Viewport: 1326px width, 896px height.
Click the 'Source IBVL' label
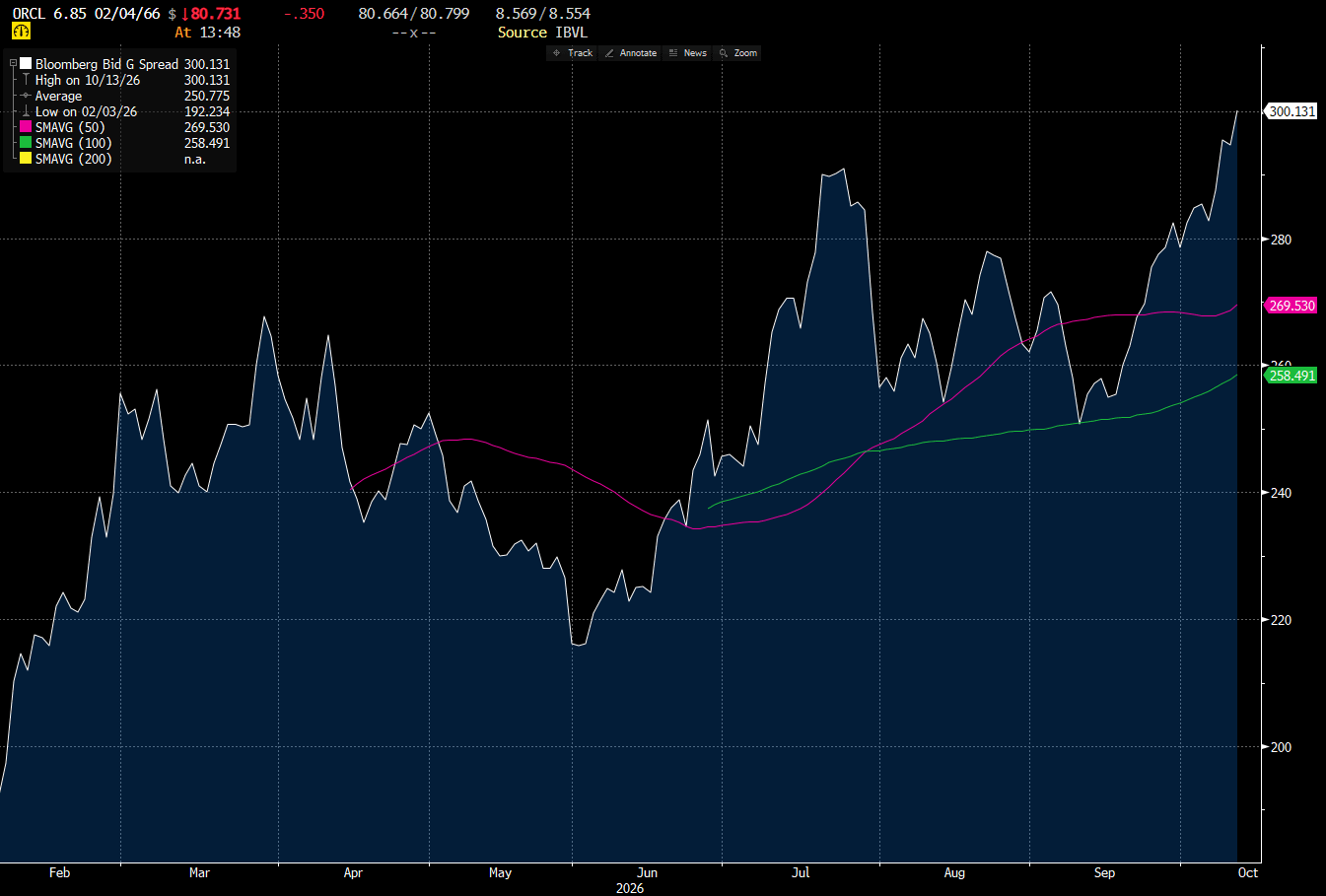(x=542, y=33)
